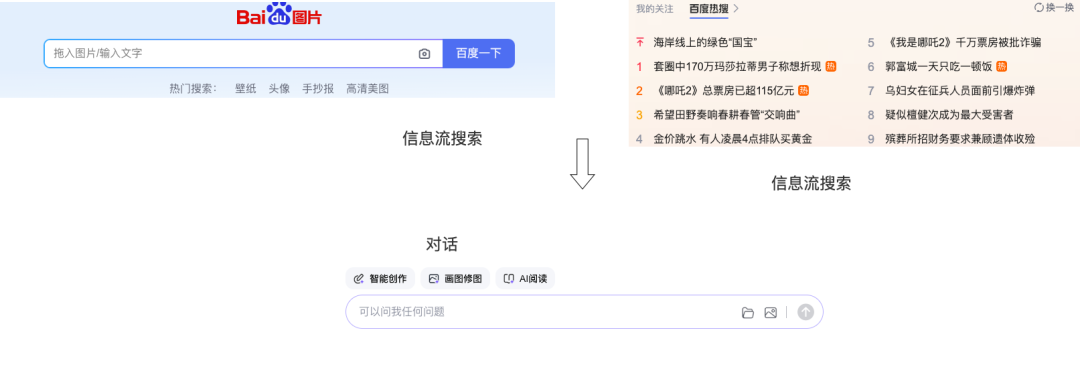Open headline 疑似檀健次成为最大受害者

click(x=949, y=115)
